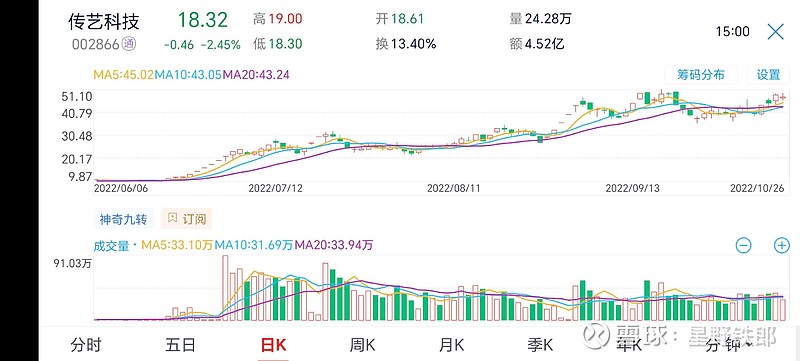Viewport: 800px width, 361px height.
Task: Tap the percent change -2.45%
Action: [220, 45]
